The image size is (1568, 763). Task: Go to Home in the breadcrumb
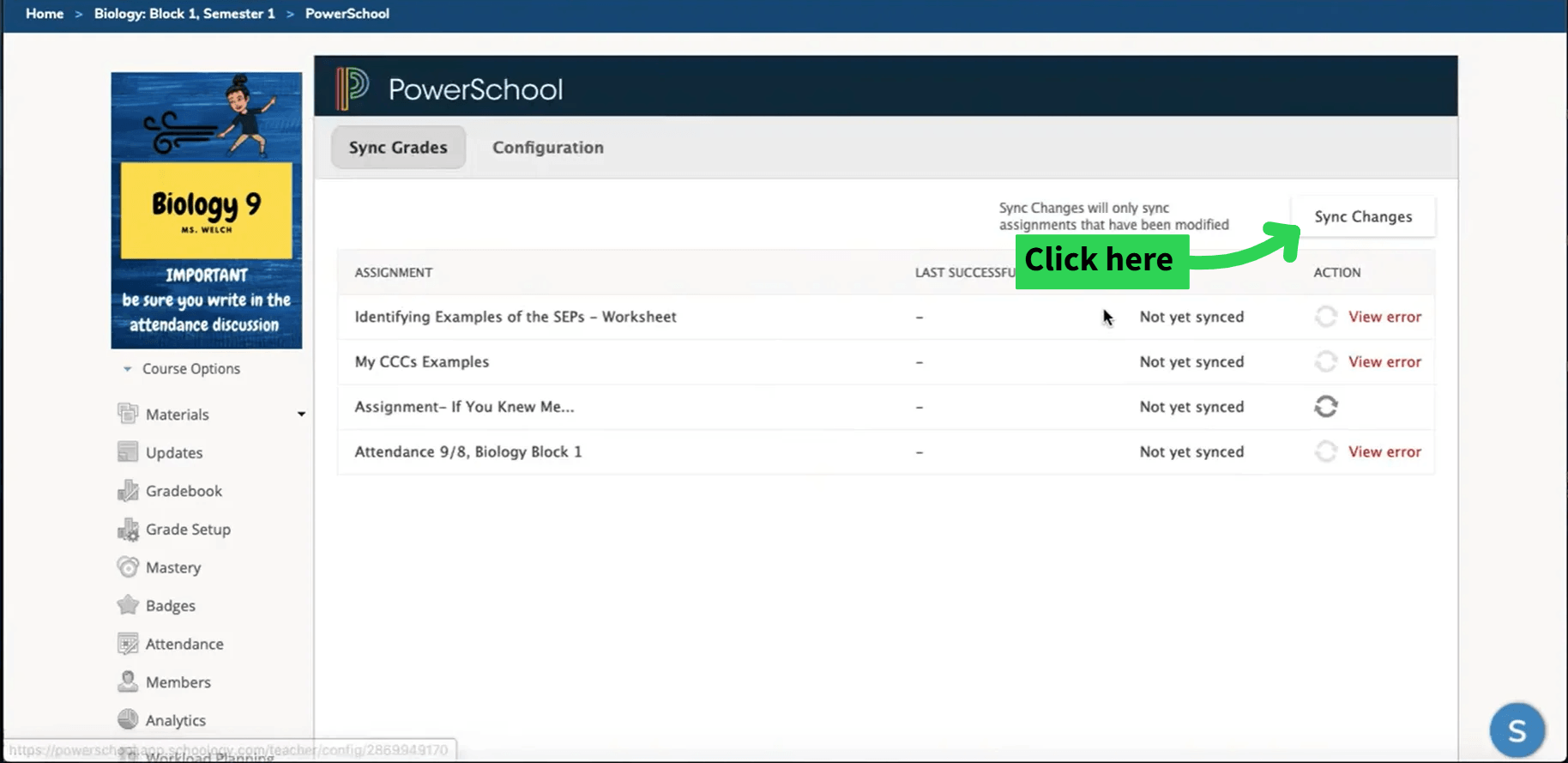45,14
